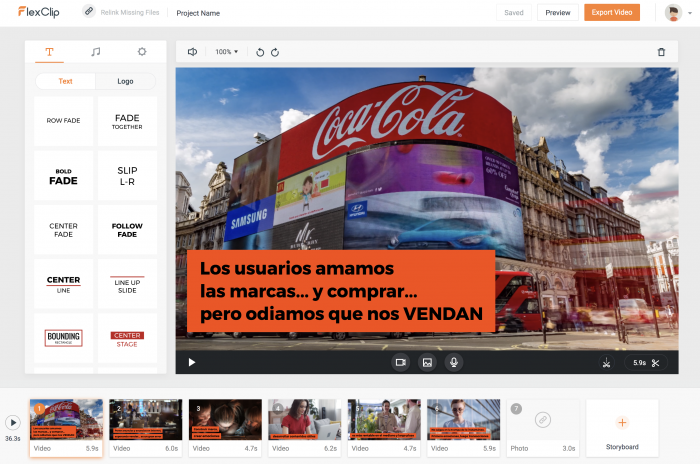Click Export Video button
Viewport: 700px width, 464px height.
[x=612, y=13]
